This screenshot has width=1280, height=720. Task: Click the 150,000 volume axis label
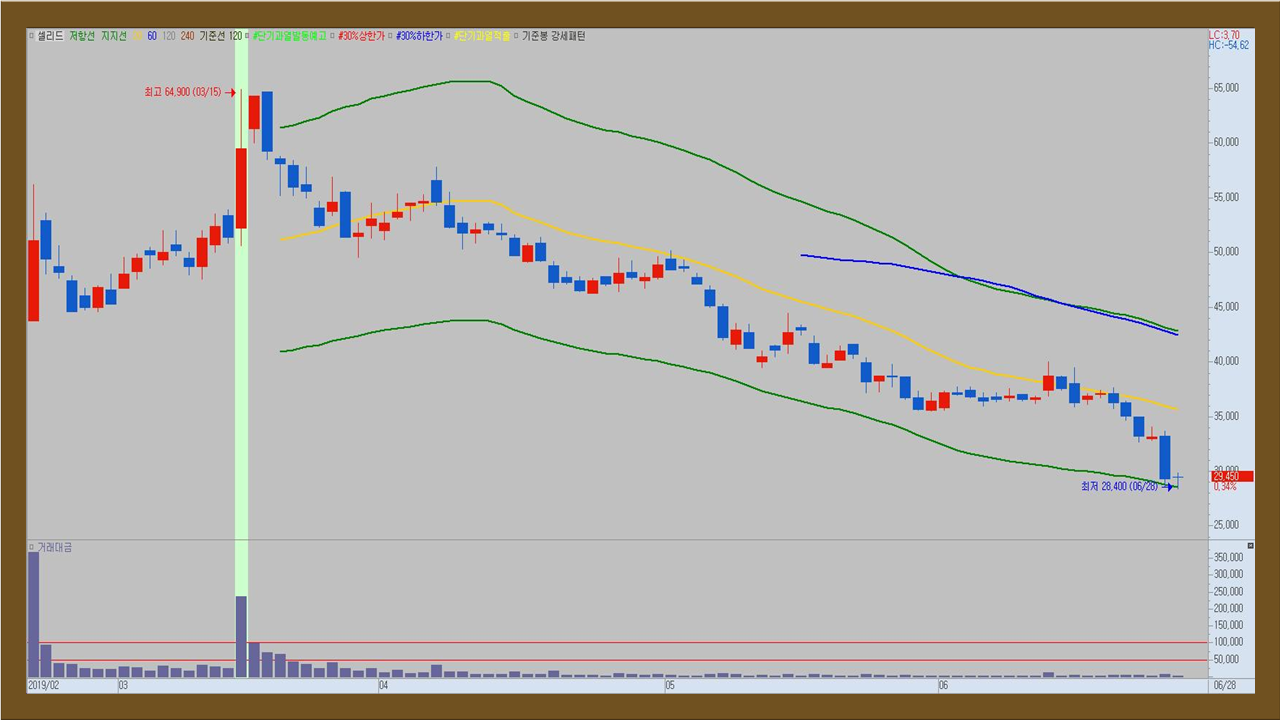(1228, 625)
